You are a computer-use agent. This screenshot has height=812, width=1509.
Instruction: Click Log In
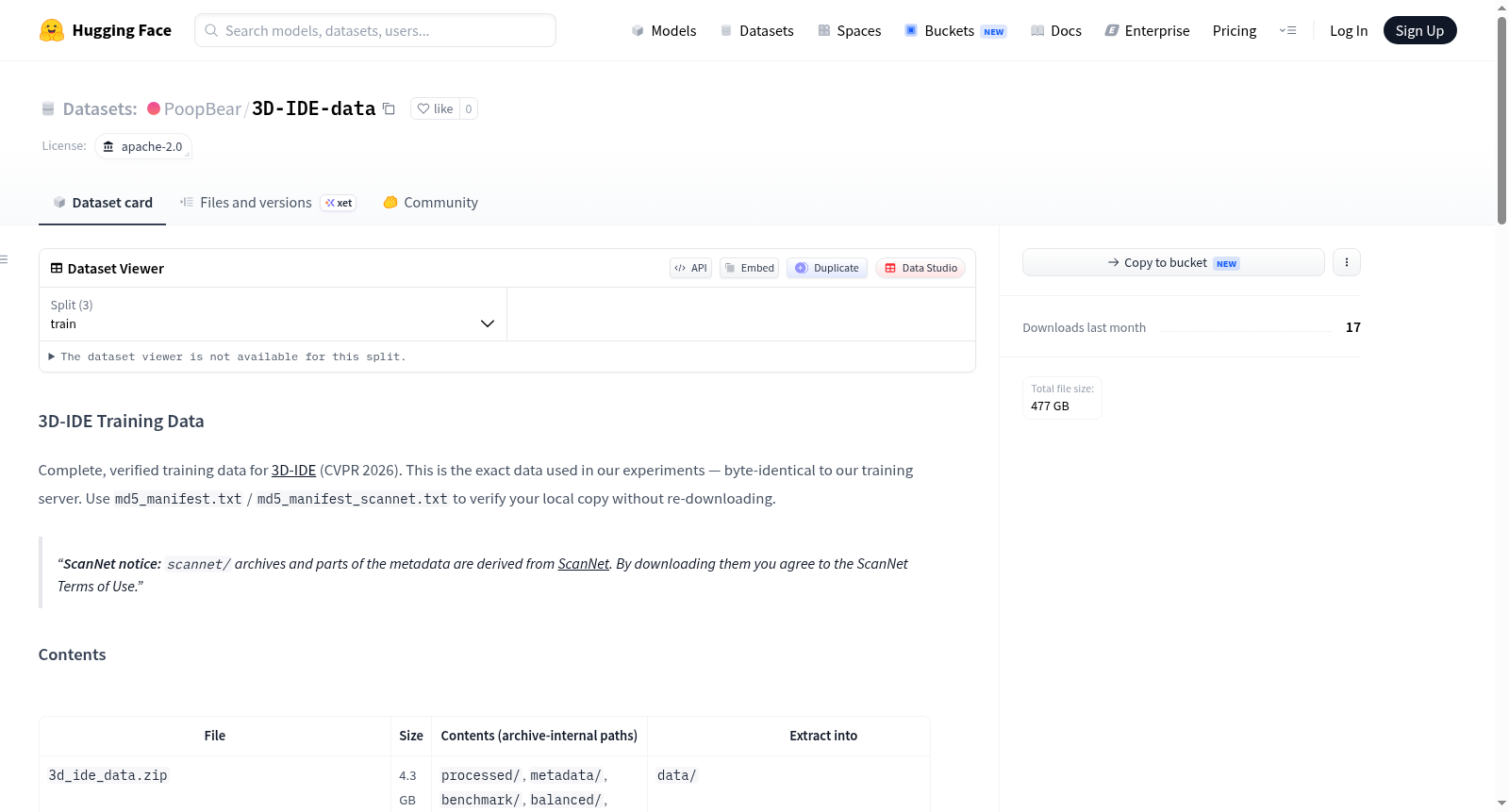click(x=1349, y=30)
